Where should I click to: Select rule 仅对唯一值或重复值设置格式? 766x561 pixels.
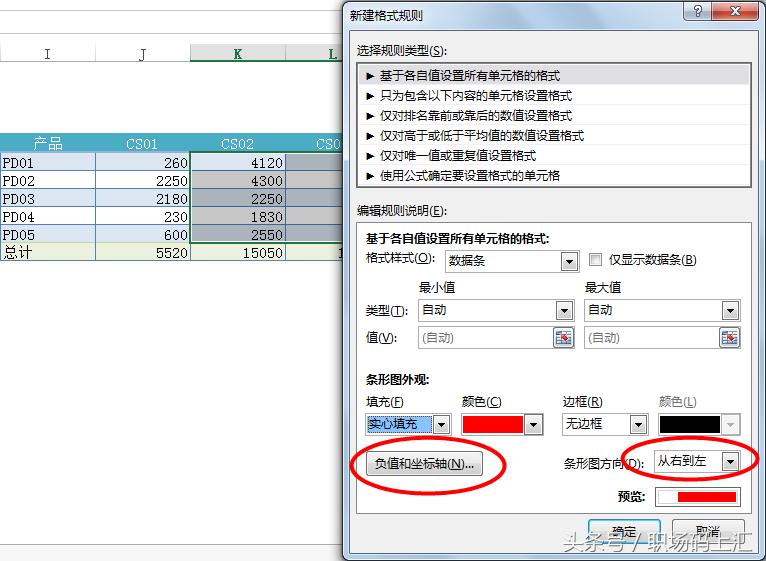click(x=554, y=156)
